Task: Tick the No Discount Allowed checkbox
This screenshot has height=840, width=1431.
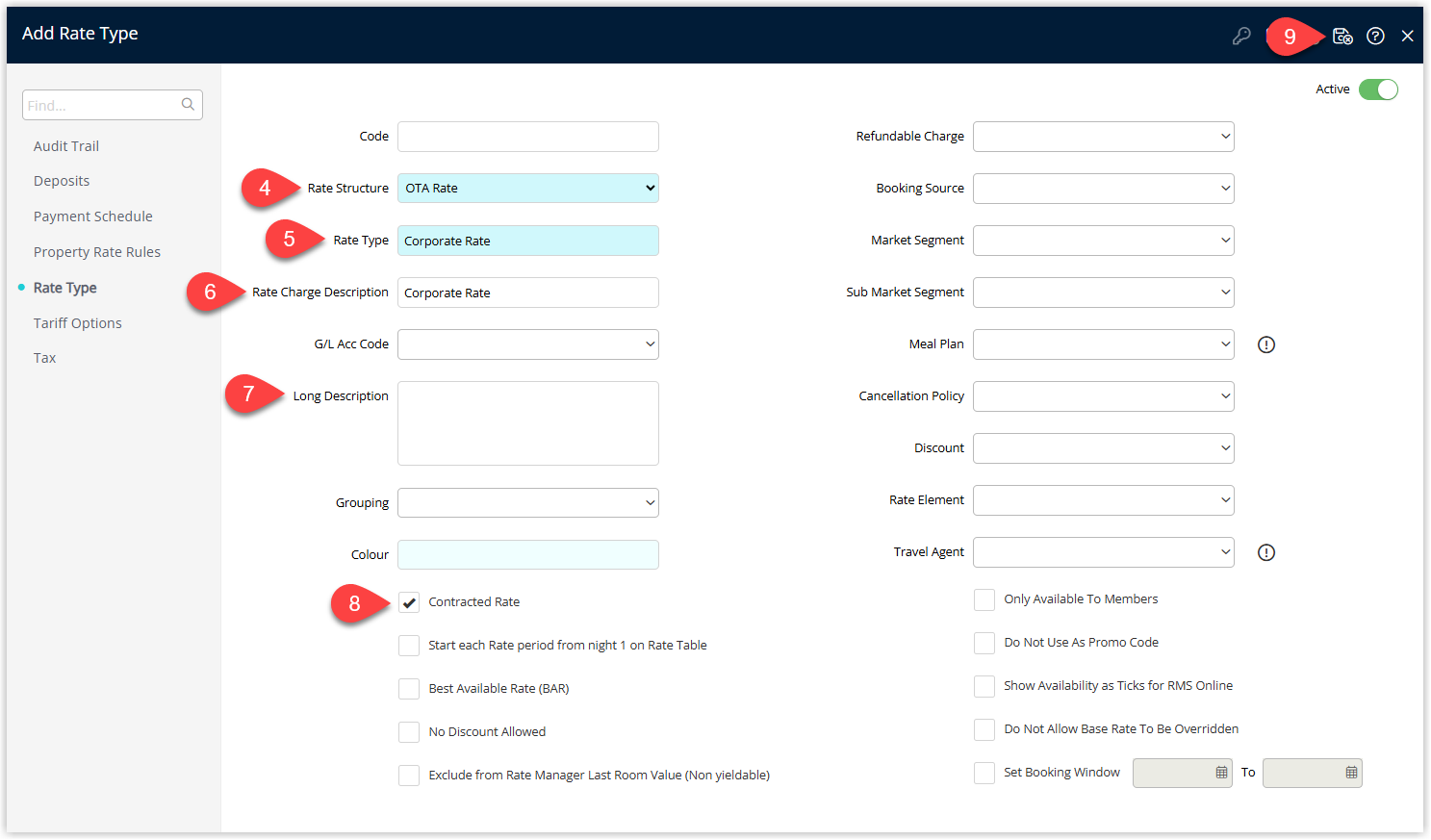Action: [x=409, y=732]
